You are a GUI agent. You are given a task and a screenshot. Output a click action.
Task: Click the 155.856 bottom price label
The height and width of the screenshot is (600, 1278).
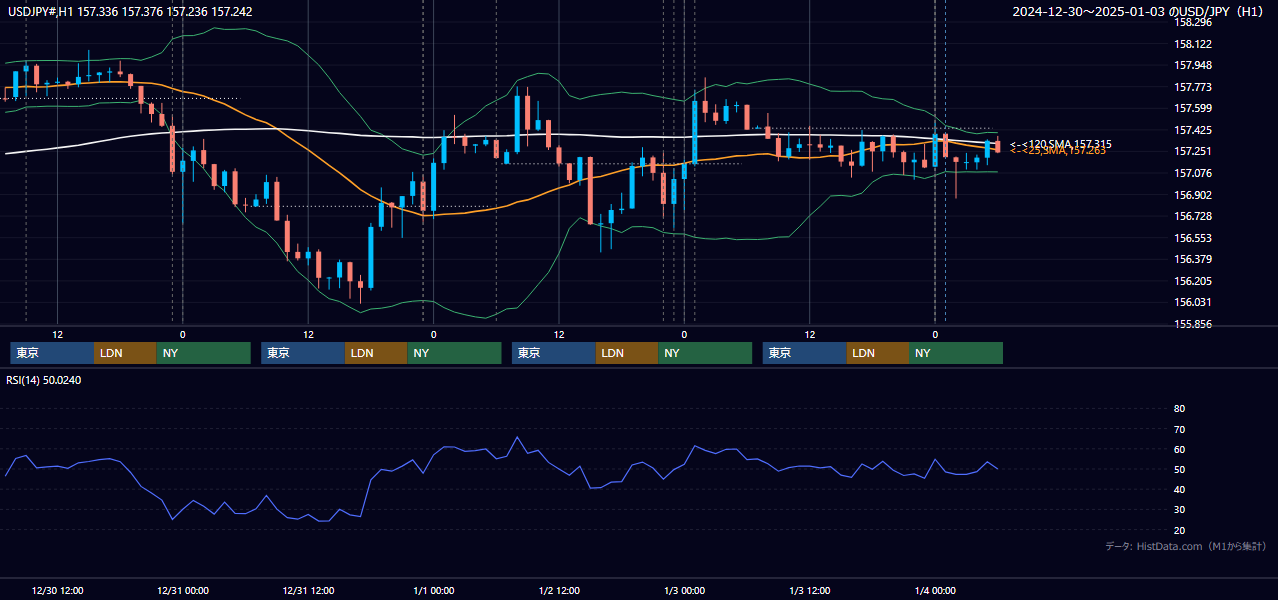coord(1193,324)
